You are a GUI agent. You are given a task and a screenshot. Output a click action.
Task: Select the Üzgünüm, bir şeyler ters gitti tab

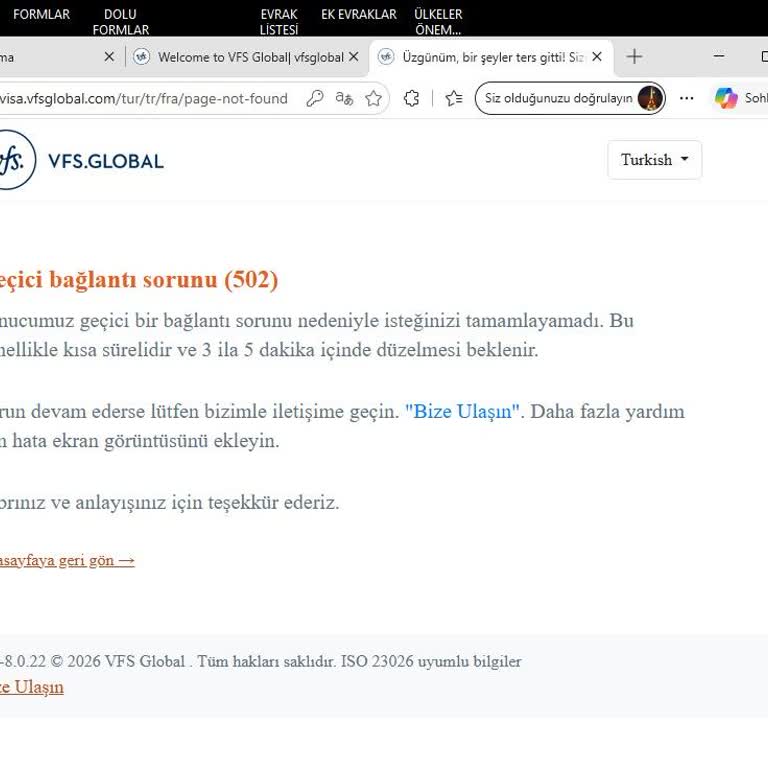[x=490, y=57]
